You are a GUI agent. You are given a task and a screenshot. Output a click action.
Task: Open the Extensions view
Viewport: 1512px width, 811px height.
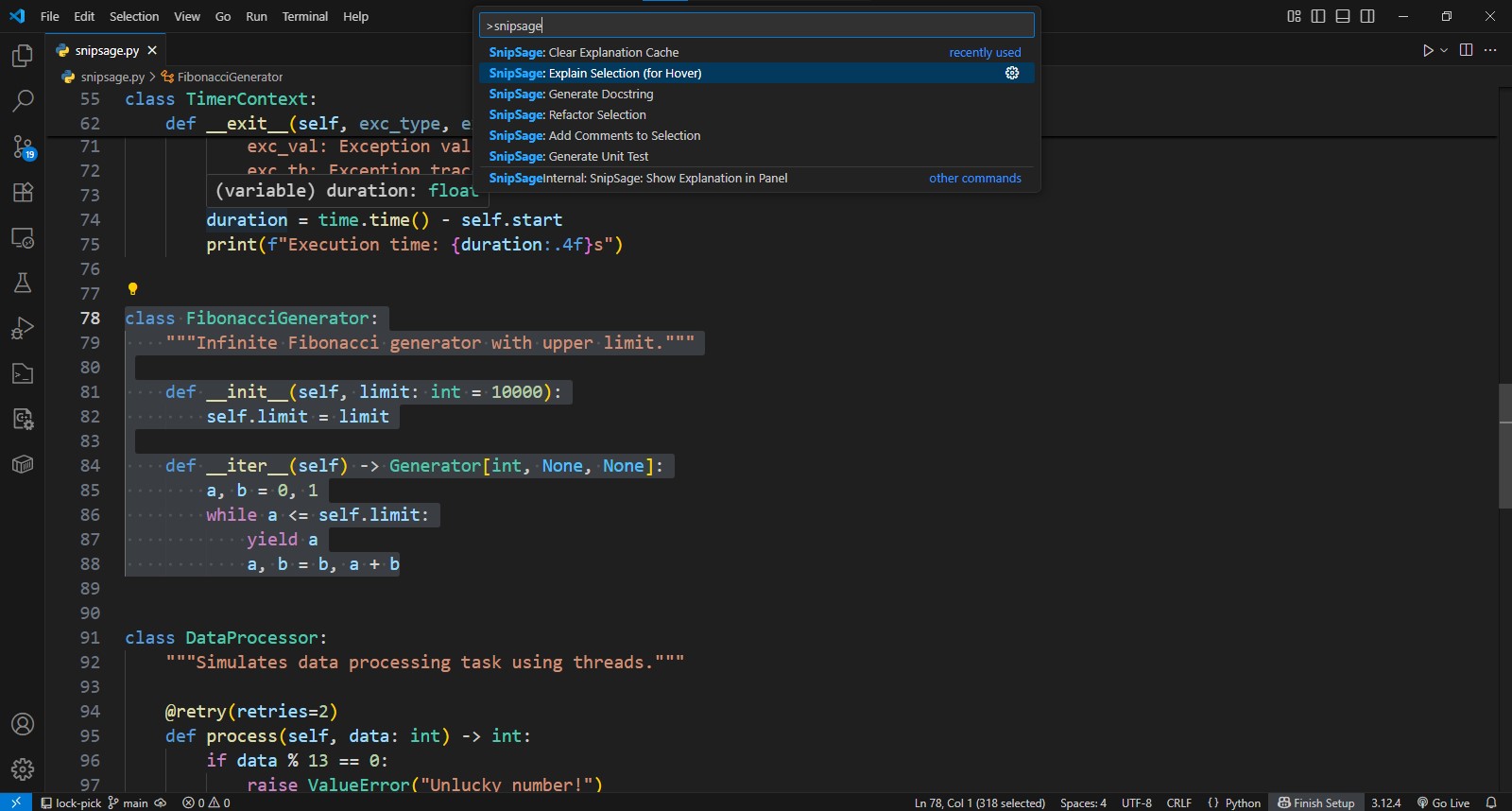point(23,192)
